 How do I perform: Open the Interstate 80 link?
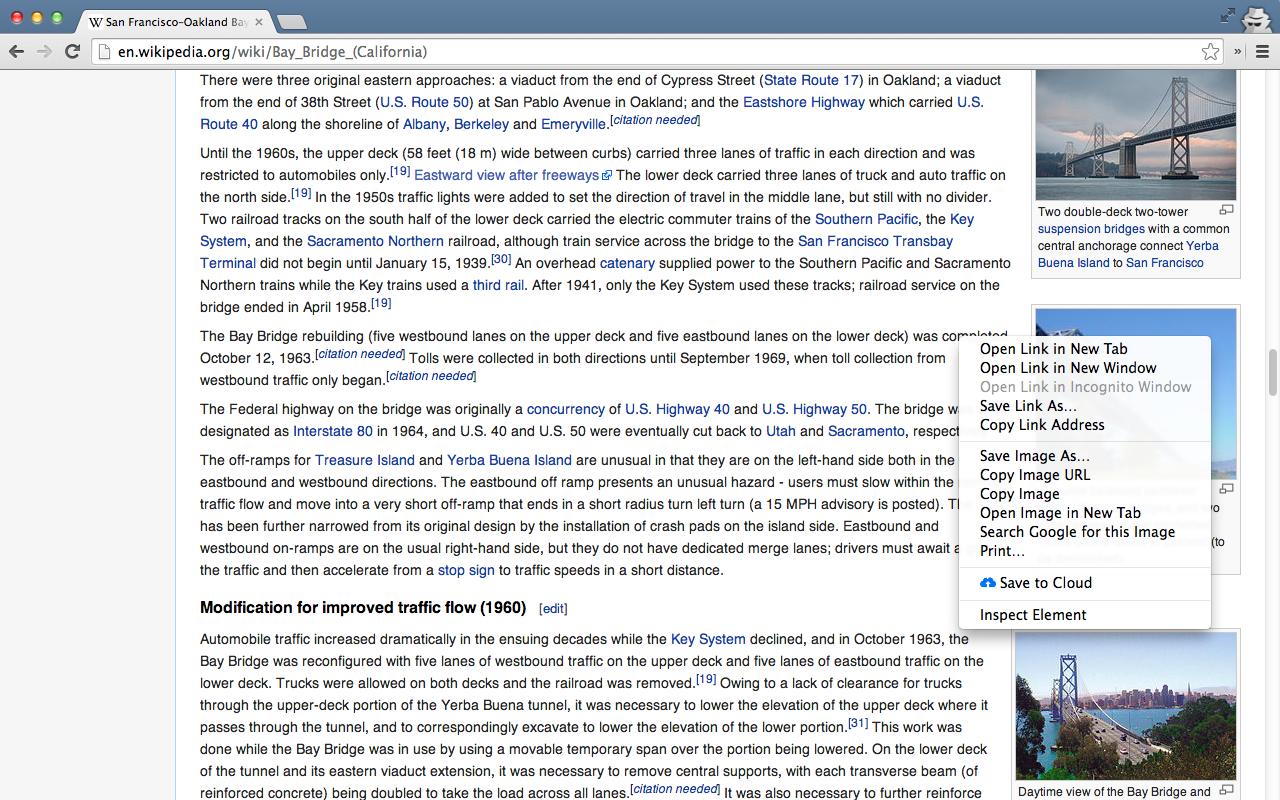[x=333, y=431]
